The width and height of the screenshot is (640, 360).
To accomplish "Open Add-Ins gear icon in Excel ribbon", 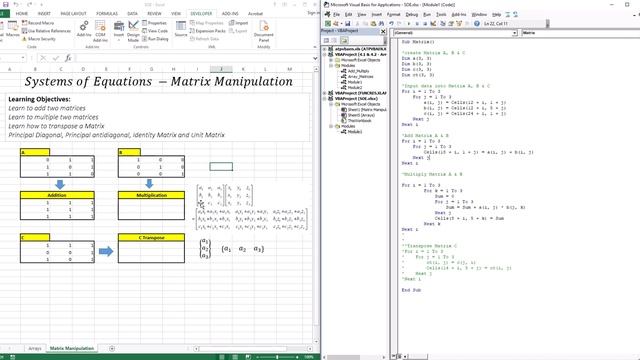I will (84, 29).
